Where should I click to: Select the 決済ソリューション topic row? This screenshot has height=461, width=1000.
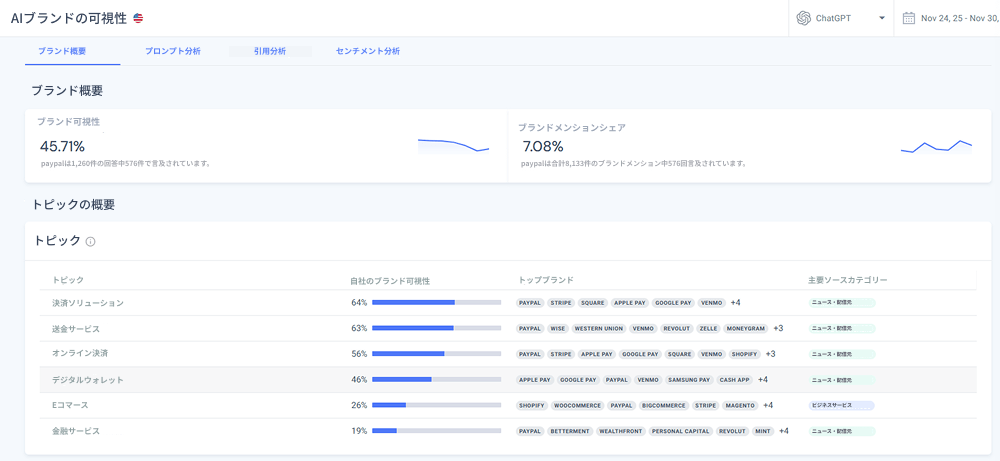point(508,303)
